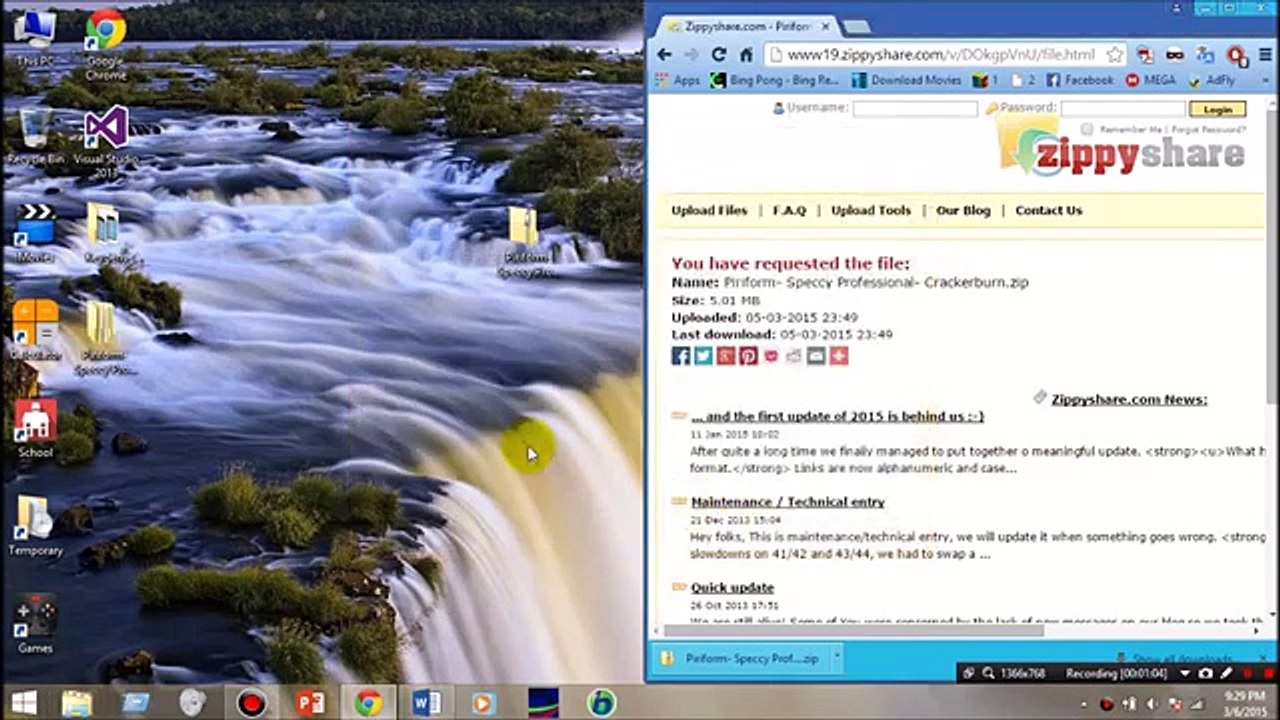The image size is (1280, 720).
Task: Click the Login button
Action: (x=1218, y=109)
